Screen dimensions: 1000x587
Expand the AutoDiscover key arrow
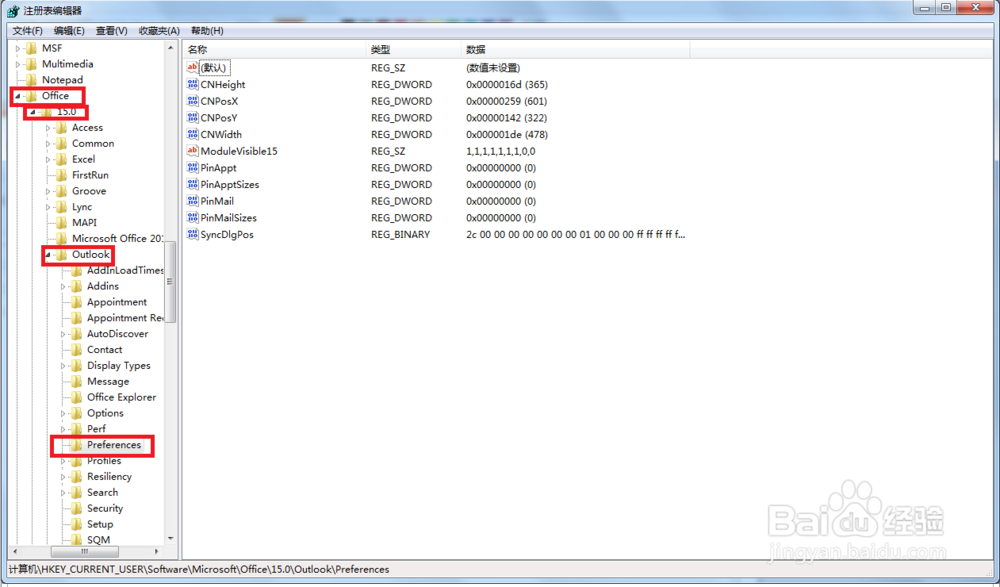pos(63,334)
